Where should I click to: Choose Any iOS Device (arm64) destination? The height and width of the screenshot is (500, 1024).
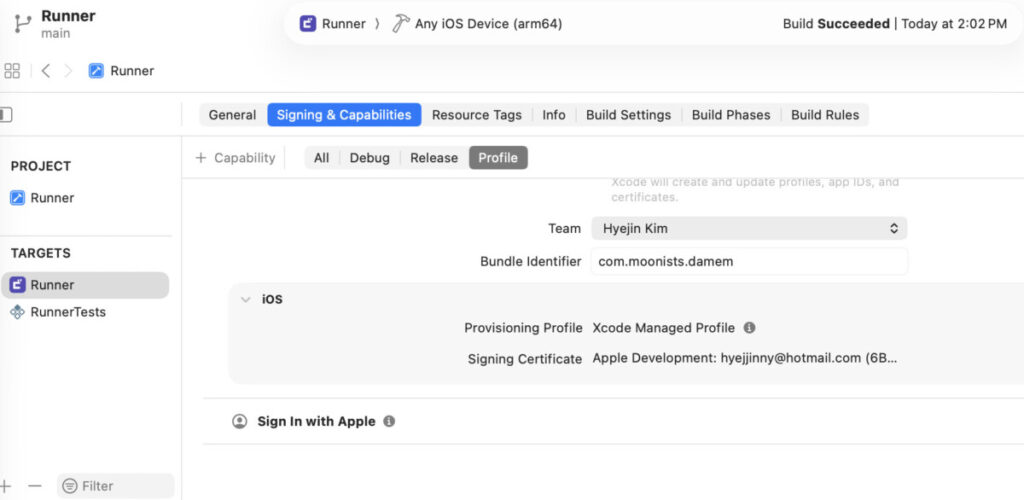point(488,24)
